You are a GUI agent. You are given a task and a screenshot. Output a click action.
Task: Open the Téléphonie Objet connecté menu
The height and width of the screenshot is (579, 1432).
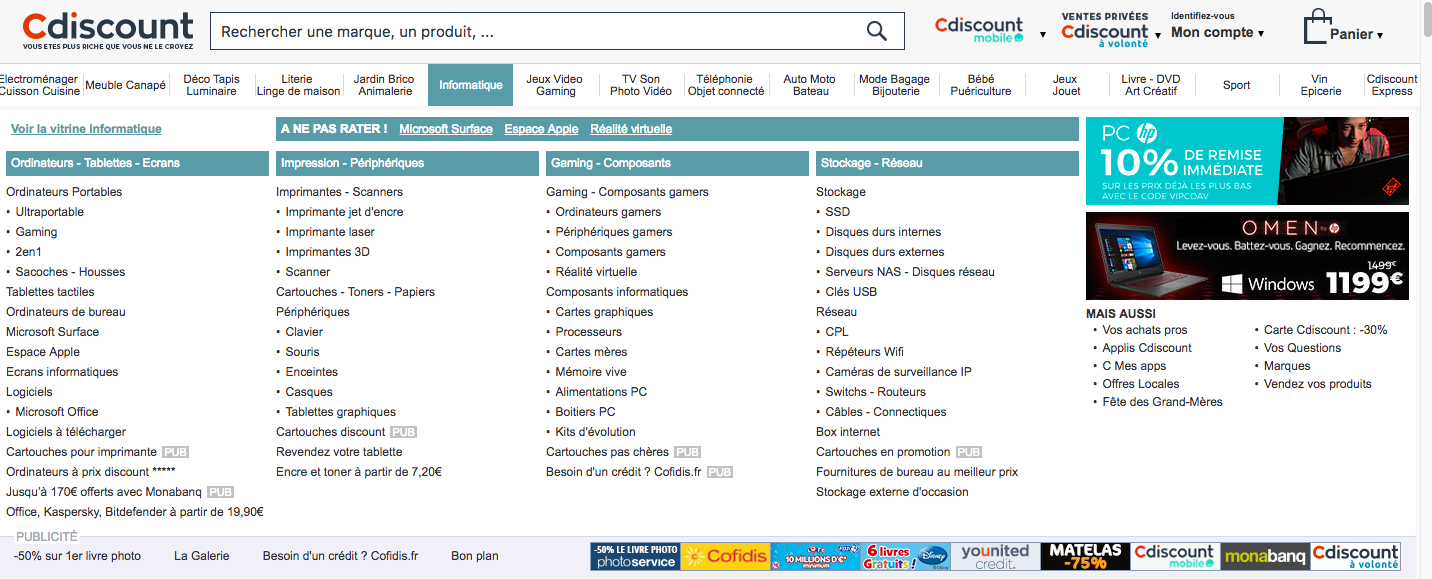(726, 85)
